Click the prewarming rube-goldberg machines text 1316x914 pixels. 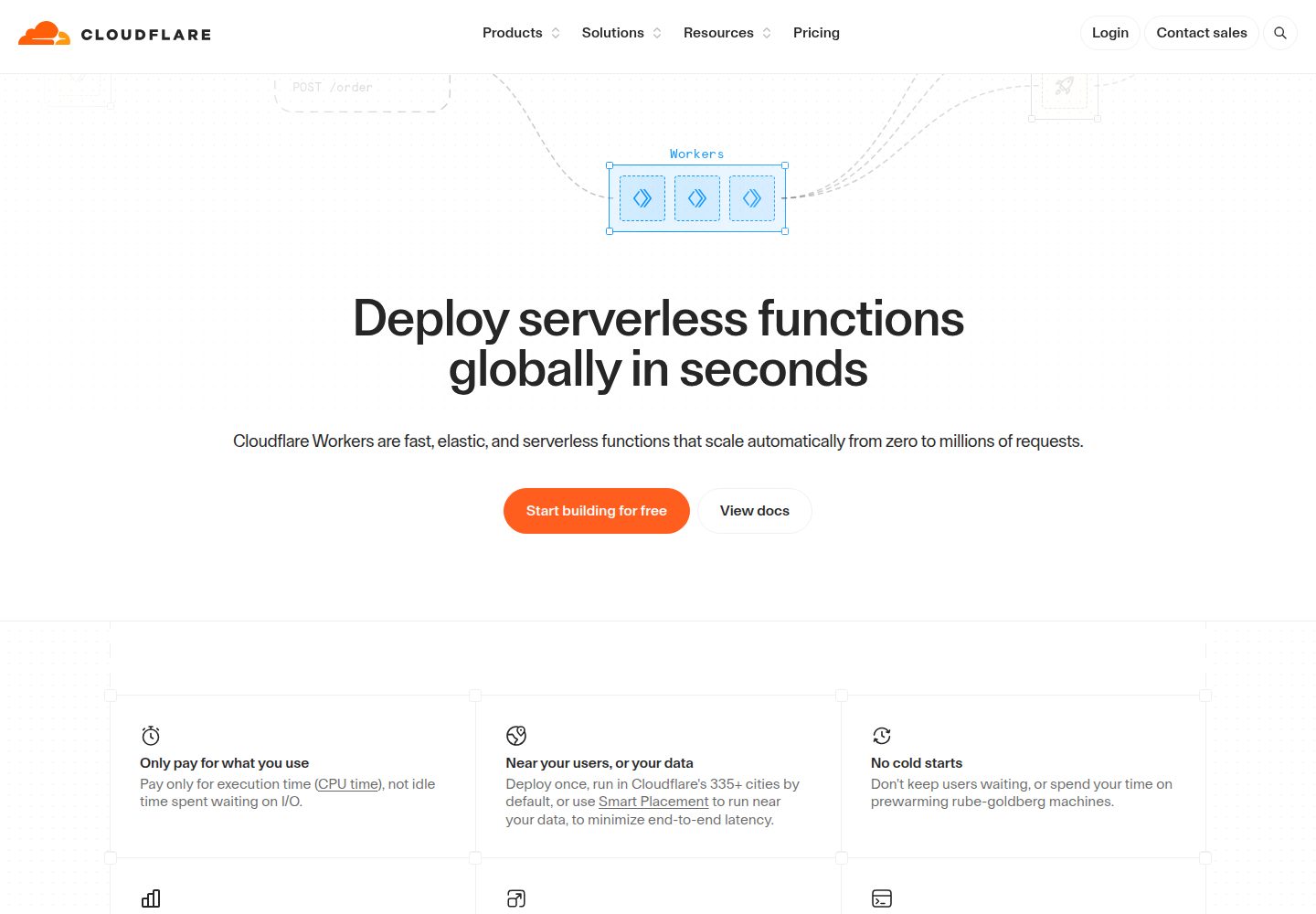[x=992, y=802]
